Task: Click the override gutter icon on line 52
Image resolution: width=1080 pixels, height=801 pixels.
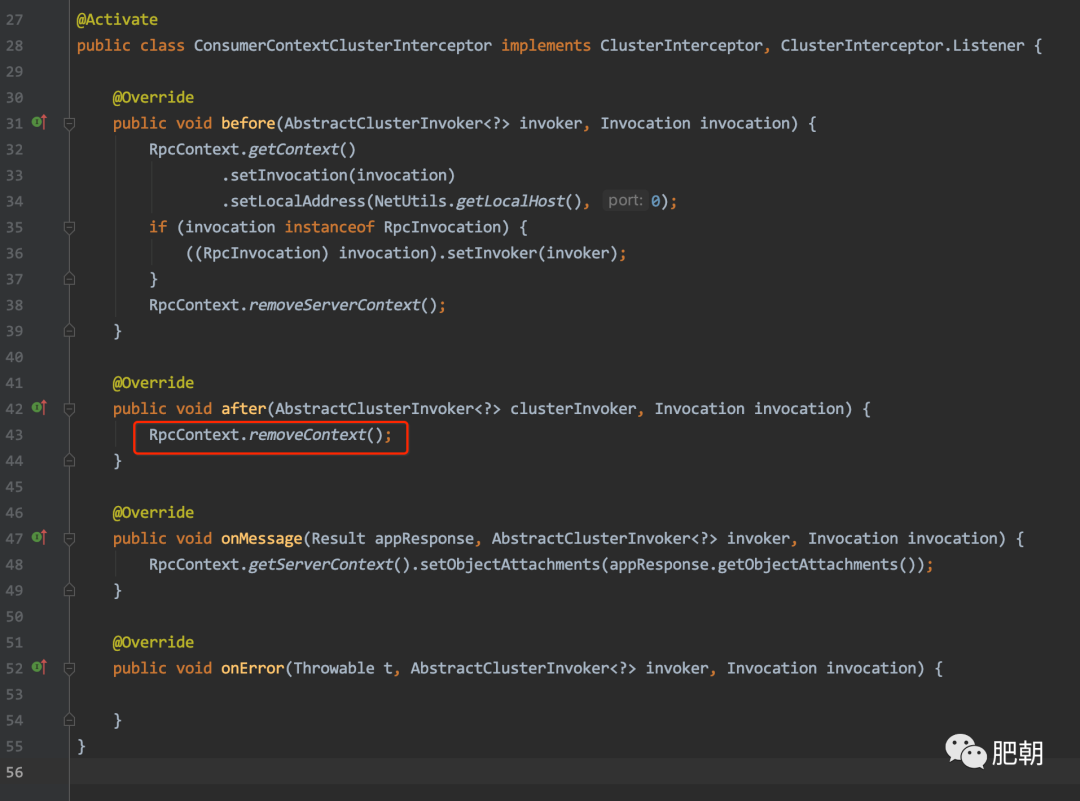Action: pyautogui.click(x=39, y=667)
